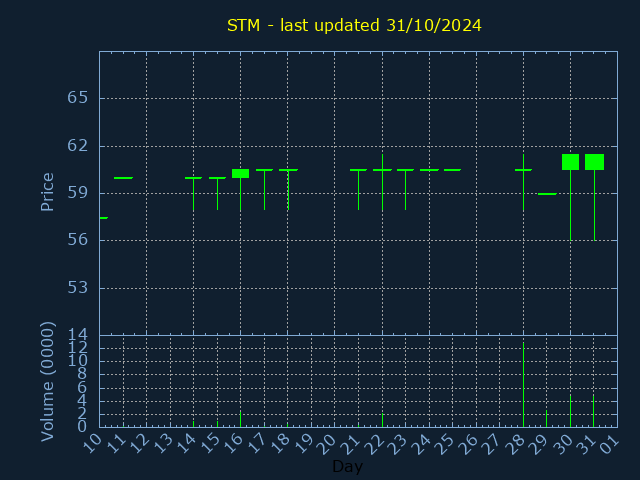Viewport: 640px width, 480px height.
Task: Click the volume bar for day 31
Action: click(x=593, y=411)
